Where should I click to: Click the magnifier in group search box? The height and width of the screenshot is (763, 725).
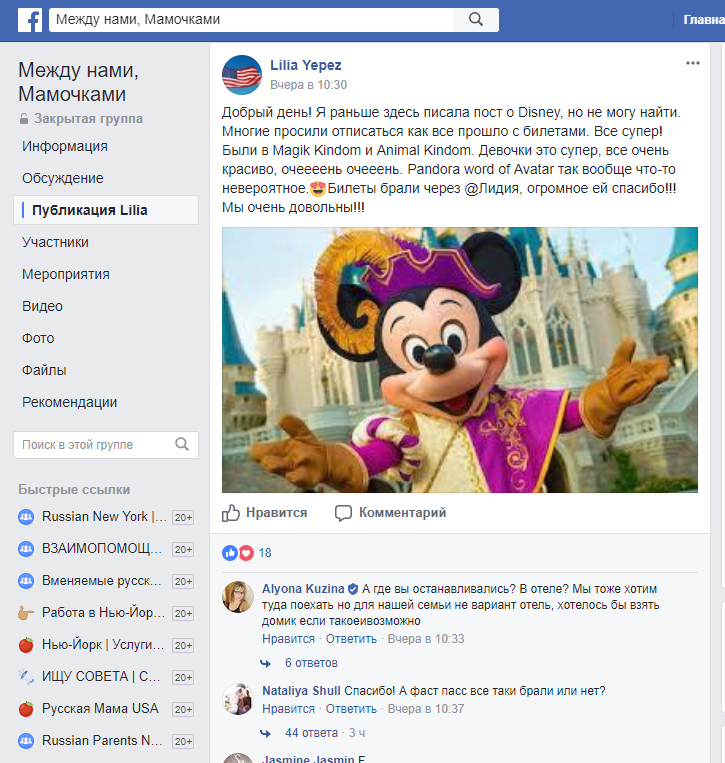(182, 445)
